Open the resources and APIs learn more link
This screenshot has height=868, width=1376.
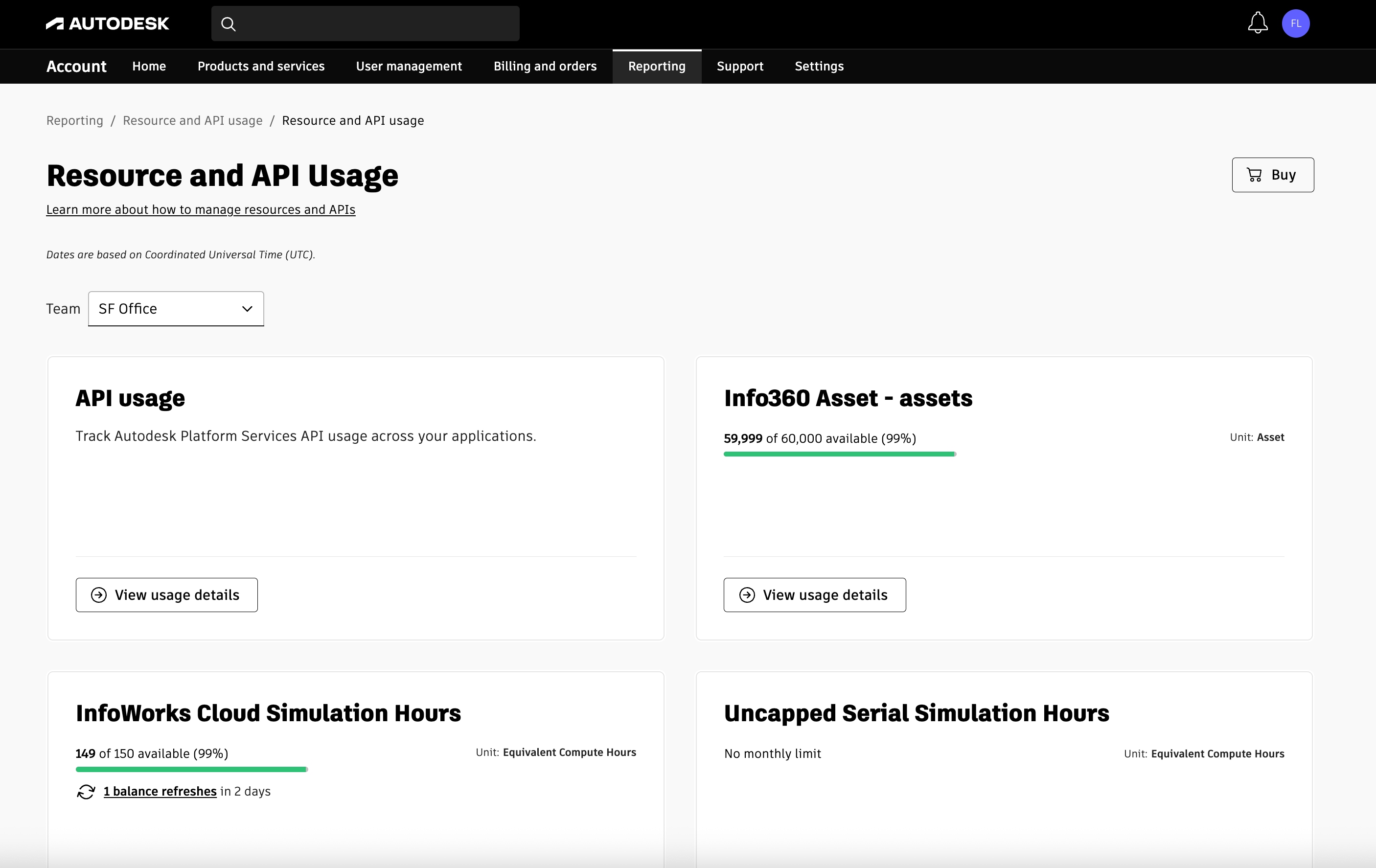coord(201,209)
